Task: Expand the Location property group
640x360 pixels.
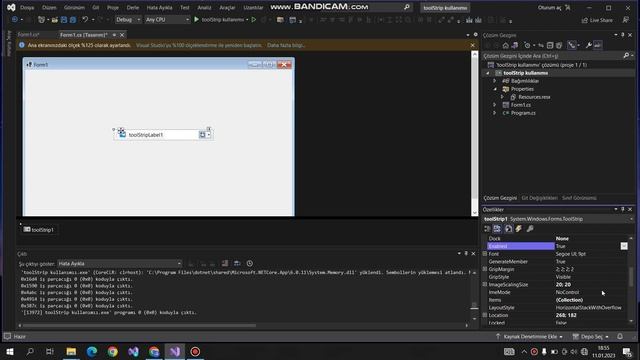Action: [485, 315]
